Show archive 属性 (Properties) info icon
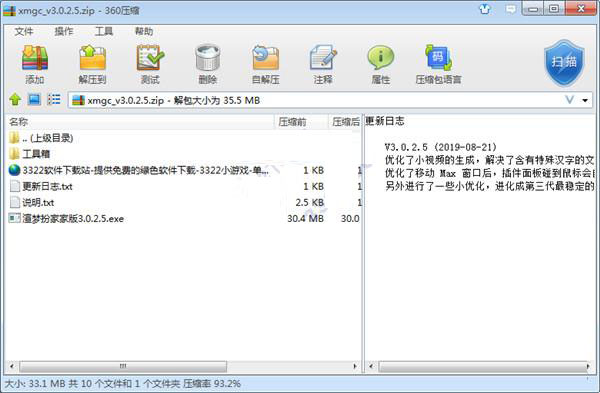Image resolution: width=600 pixels, height=393 pixels. [x=380, y=64]
